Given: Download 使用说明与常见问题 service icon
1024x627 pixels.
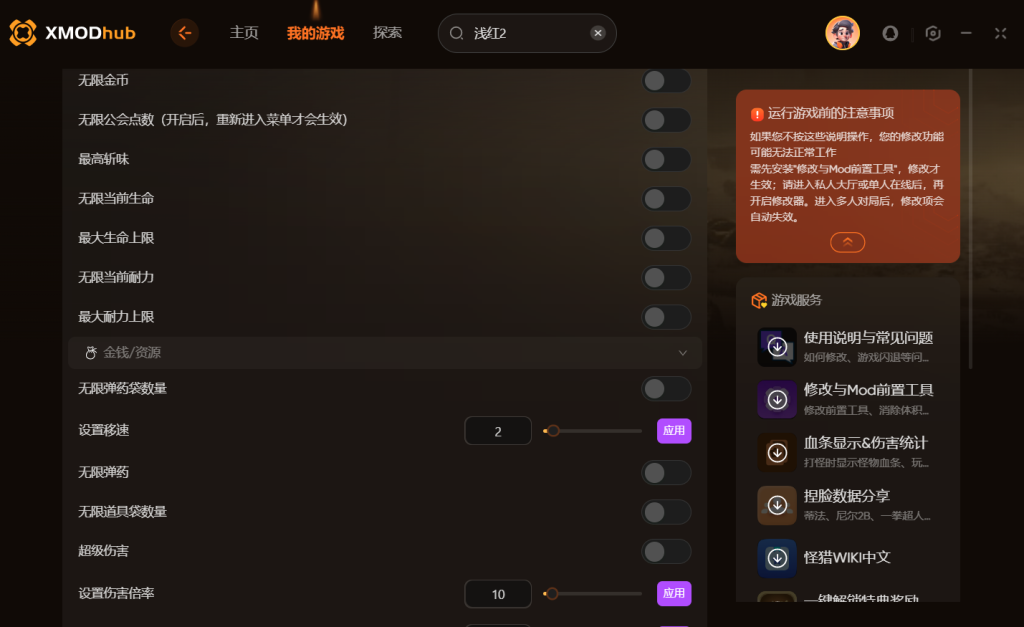Looking at the screenshot, I should point(777,347).
